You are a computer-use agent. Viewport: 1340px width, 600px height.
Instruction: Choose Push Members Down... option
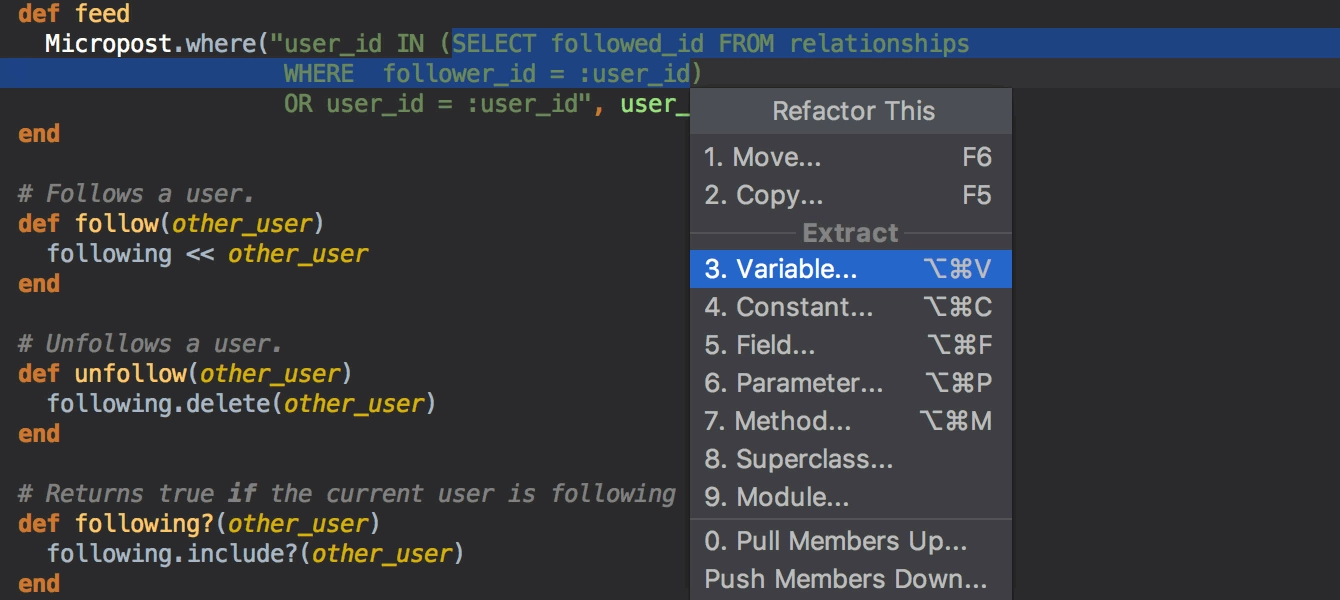tap(850, 579)
